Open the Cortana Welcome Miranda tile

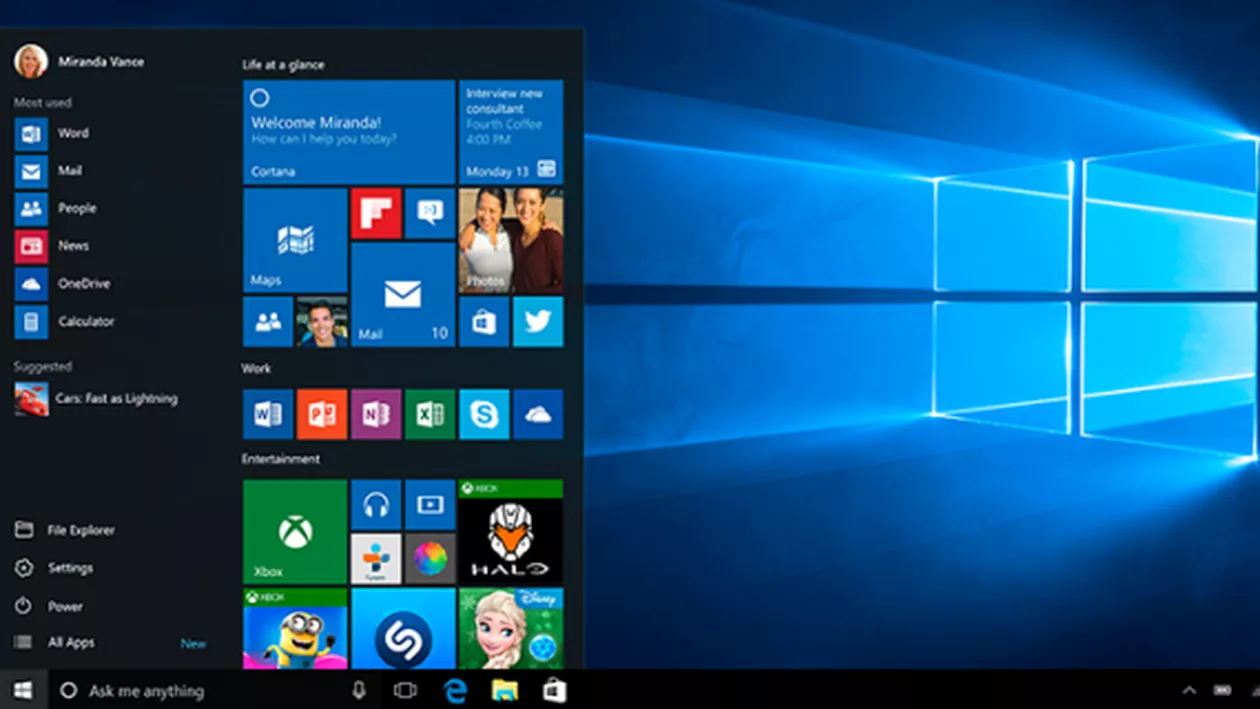coord(349,132)
